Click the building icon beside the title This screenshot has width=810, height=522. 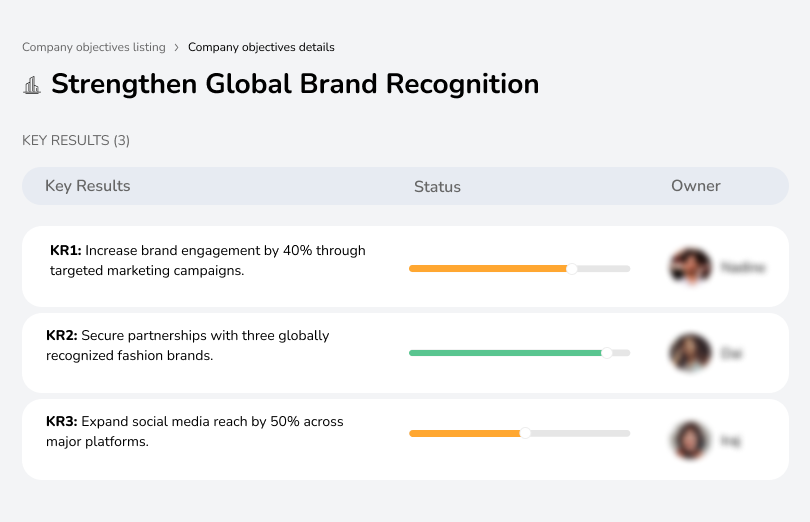(32, 85)
